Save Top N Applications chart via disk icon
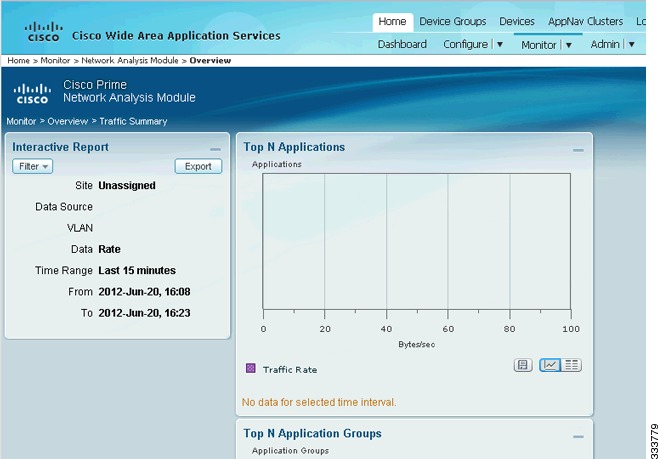Viewport: 660px width, 459px height. [x=523, y=365]
